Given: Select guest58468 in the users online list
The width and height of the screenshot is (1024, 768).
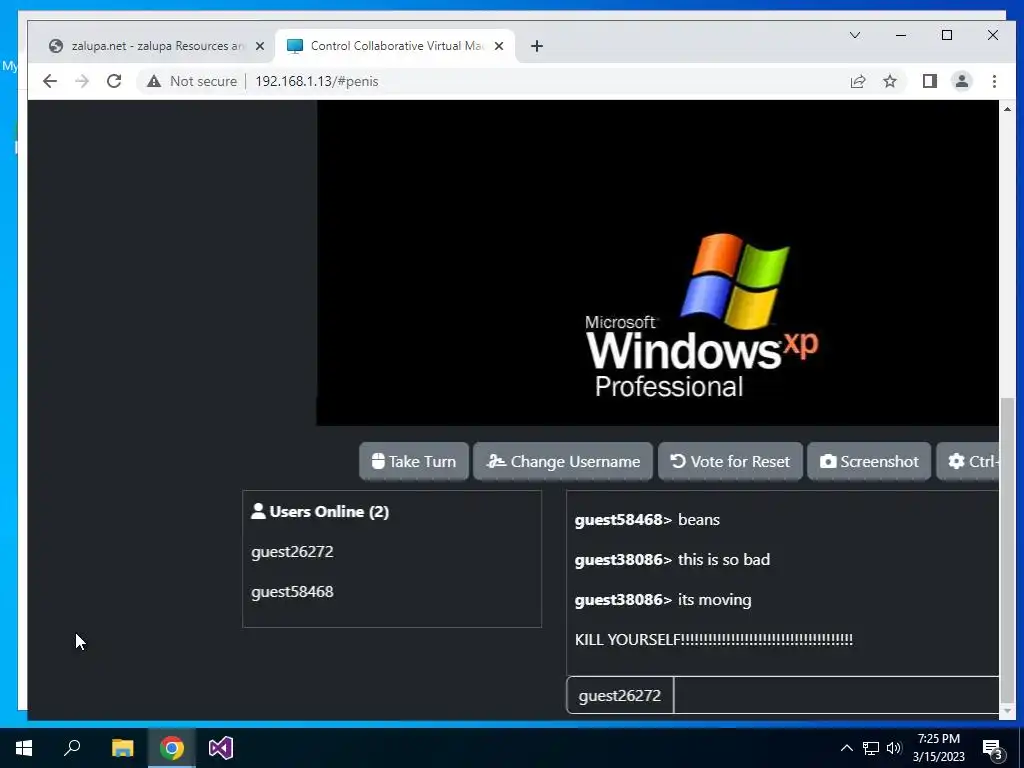Looking at the screenshot, I should point(292,592).
